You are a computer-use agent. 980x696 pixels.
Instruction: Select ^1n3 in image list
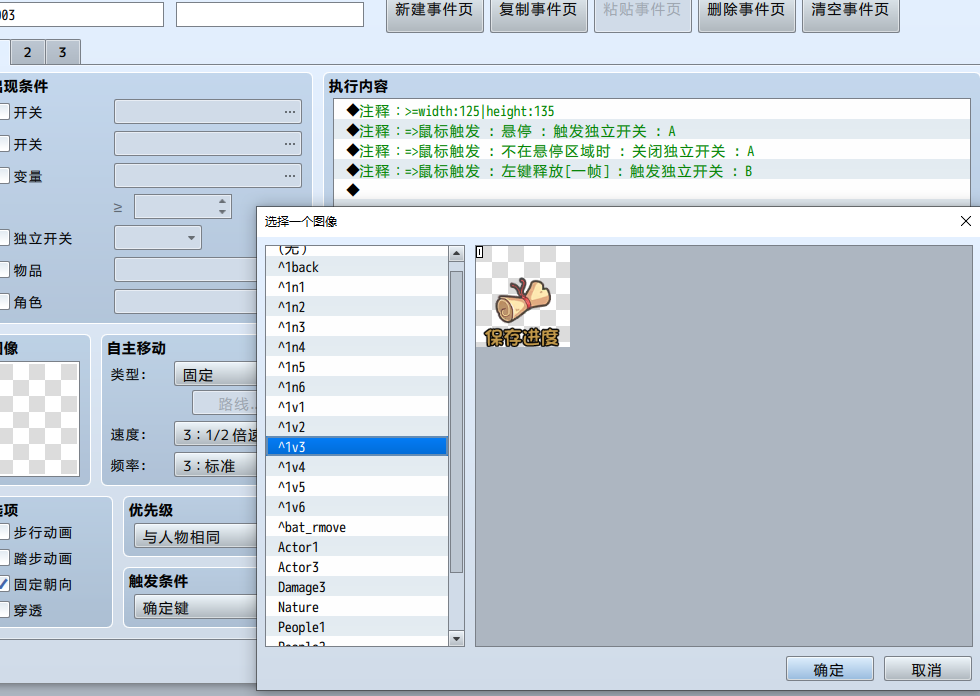click(357, 327)
